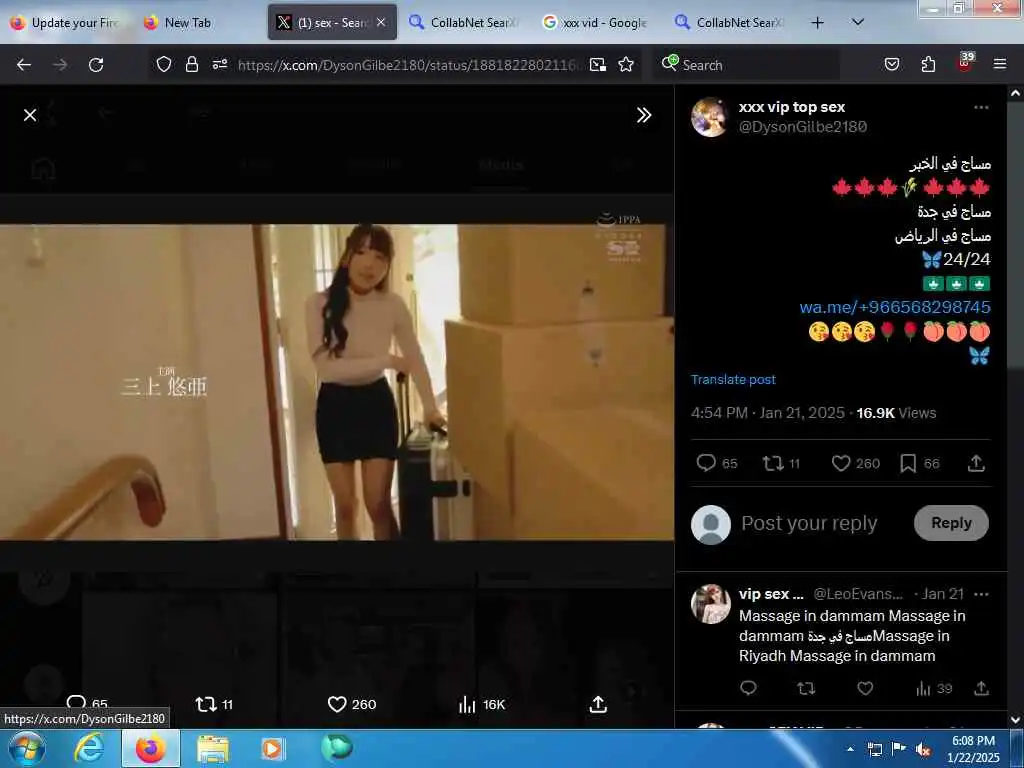Switch to first CollabNet SearX tab
Image resolution: width=1024 pixels, height=768 pixels.
(x=465, y=23)
